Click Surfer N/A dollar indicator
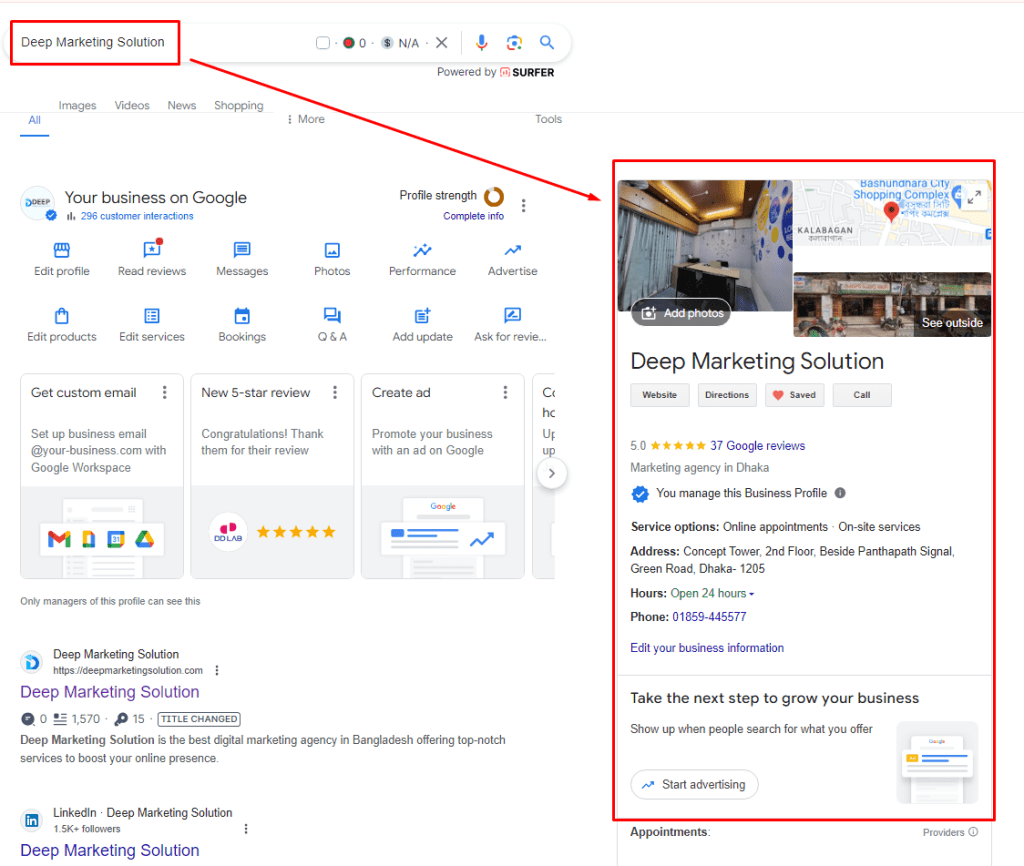Viewport: 1024px width, 866px height. (400, 43)
